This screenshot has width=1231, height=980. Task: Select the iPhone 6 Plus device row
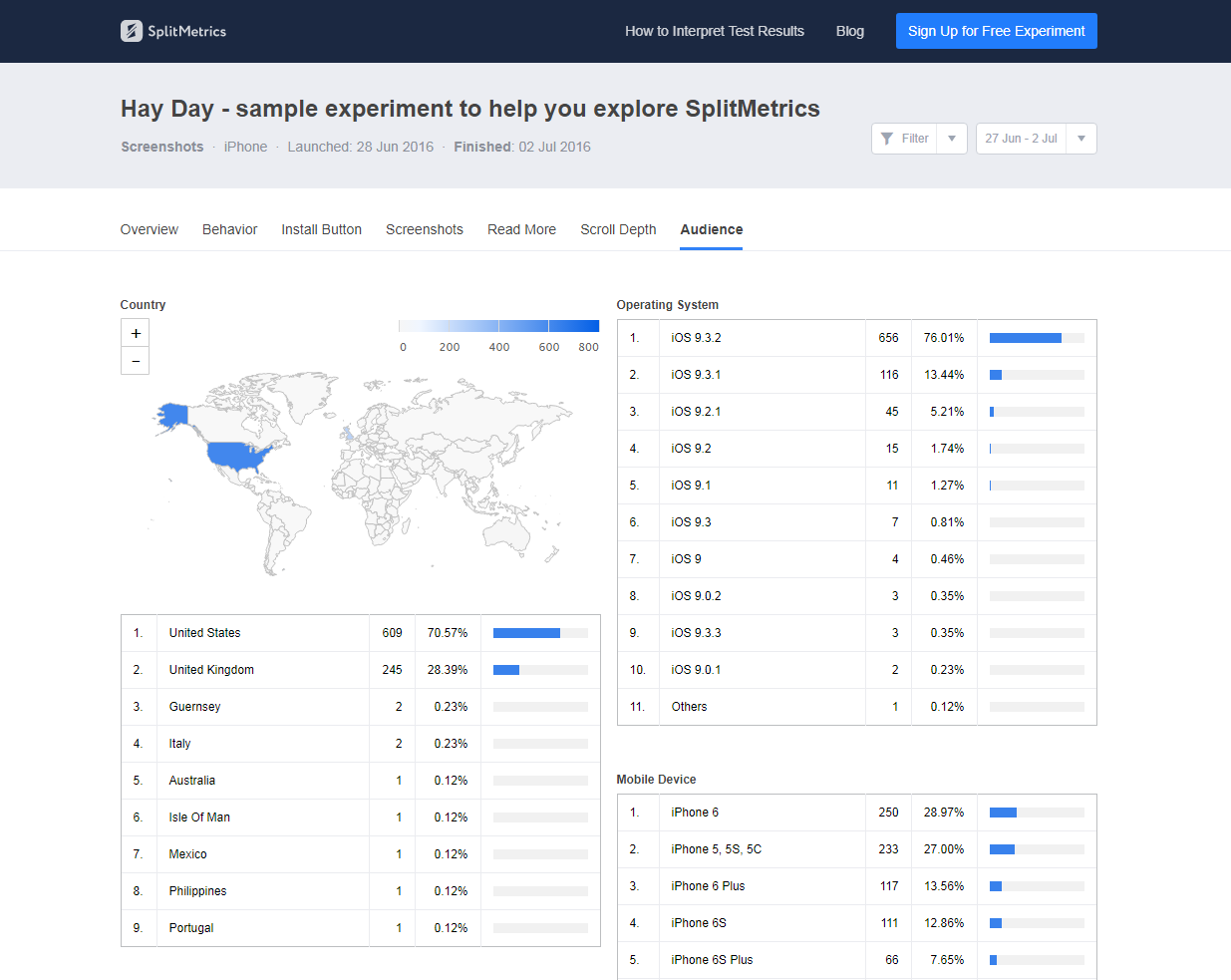point(856,886)
